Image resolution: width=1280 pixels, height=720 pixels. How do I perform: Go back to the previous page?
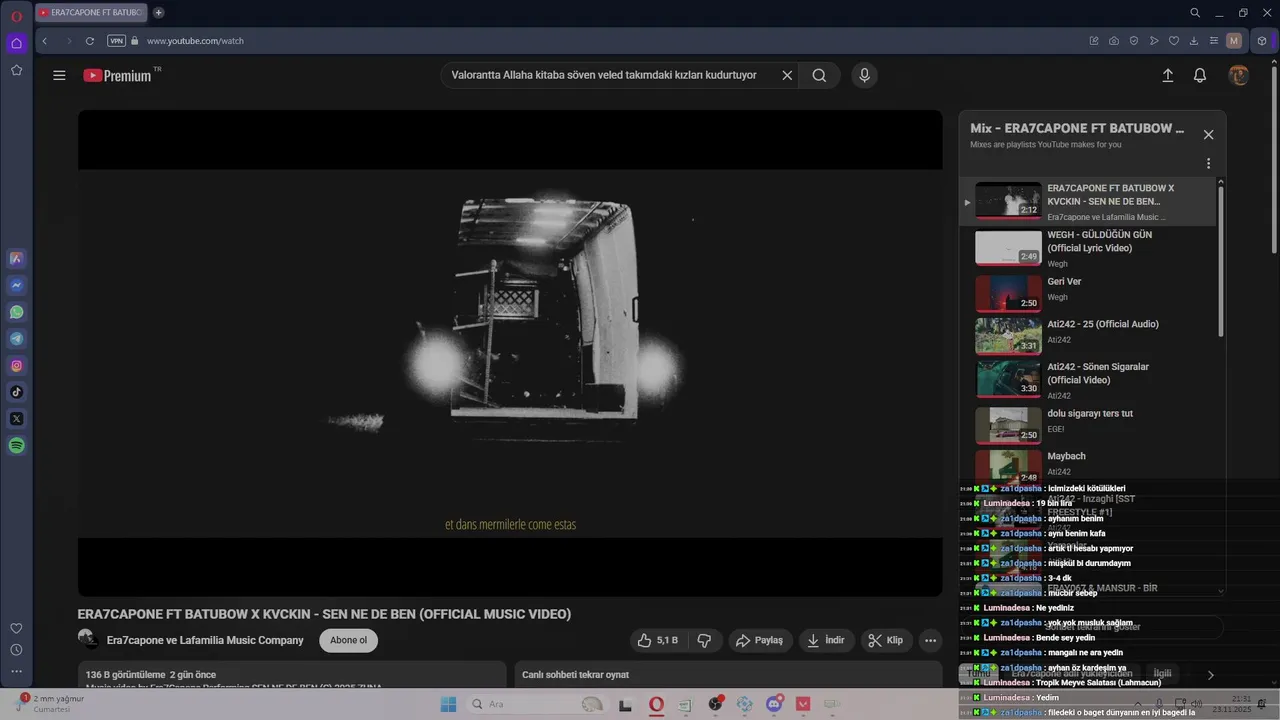click(44, 41)
